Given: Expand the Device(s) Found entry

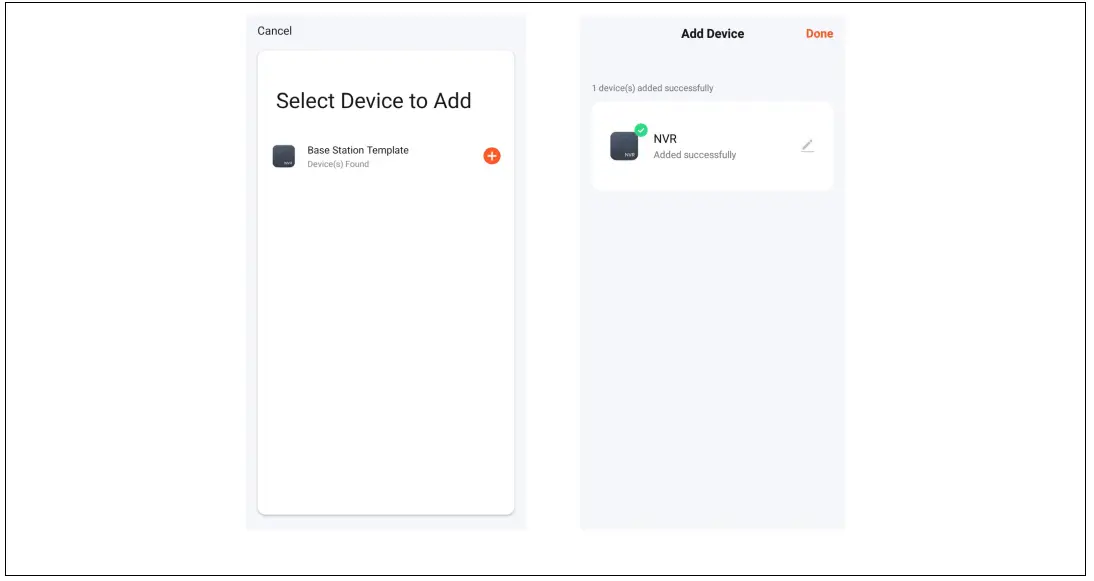Looking at the screenshot, I should coord(338,163).
